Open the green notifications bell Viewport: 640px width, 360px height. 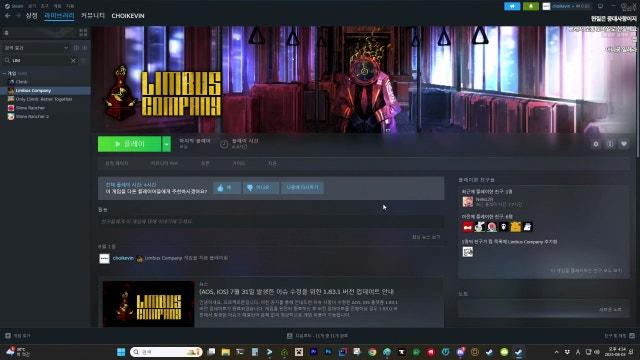pos(531,6)
